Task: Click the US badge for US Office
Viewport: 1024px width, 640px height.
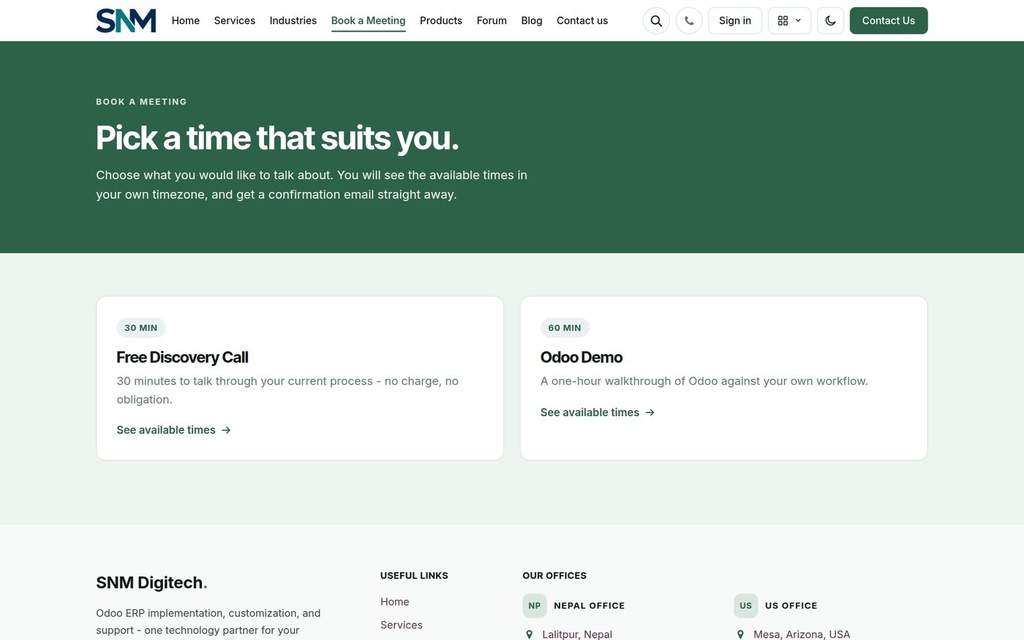Action: coord(746,605)
